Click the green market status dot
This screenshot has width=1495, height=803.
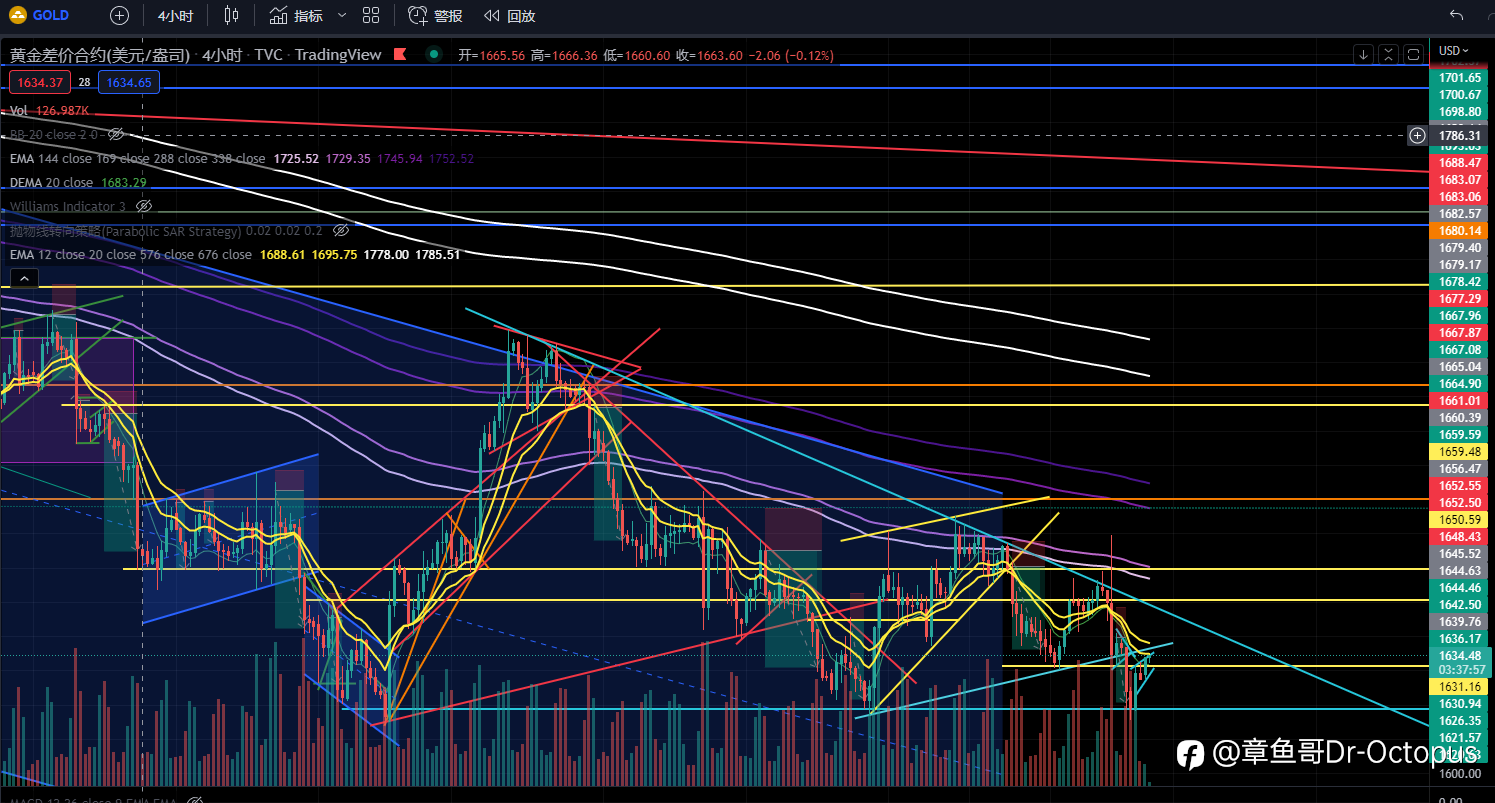coord(432,55)
